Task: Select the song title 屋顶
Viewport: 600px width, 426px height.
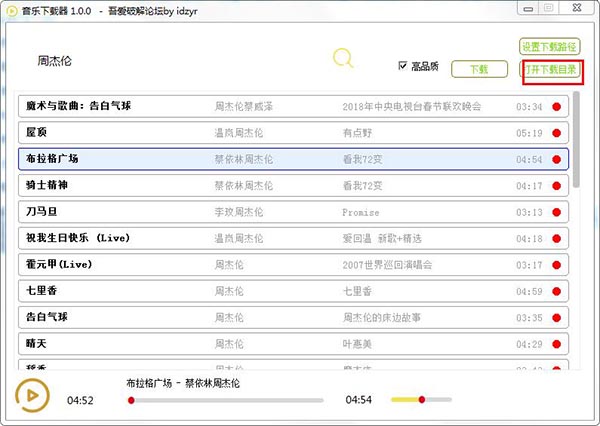Action: 36,132
